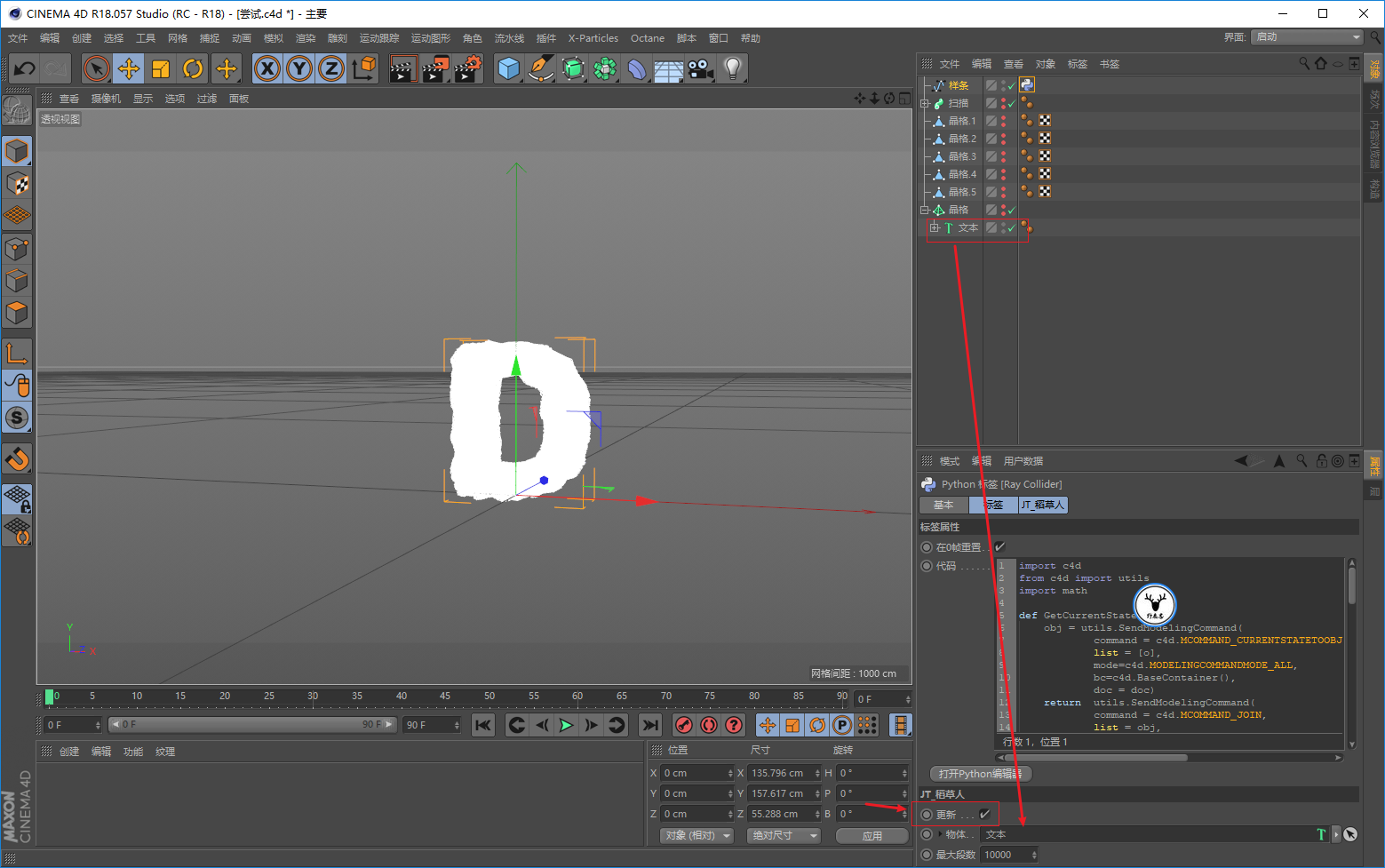Viewport: 1385px width, 868px height.
Task: Click the pick-object cursor icon beside 物体 field
Action: point(1350,834)
